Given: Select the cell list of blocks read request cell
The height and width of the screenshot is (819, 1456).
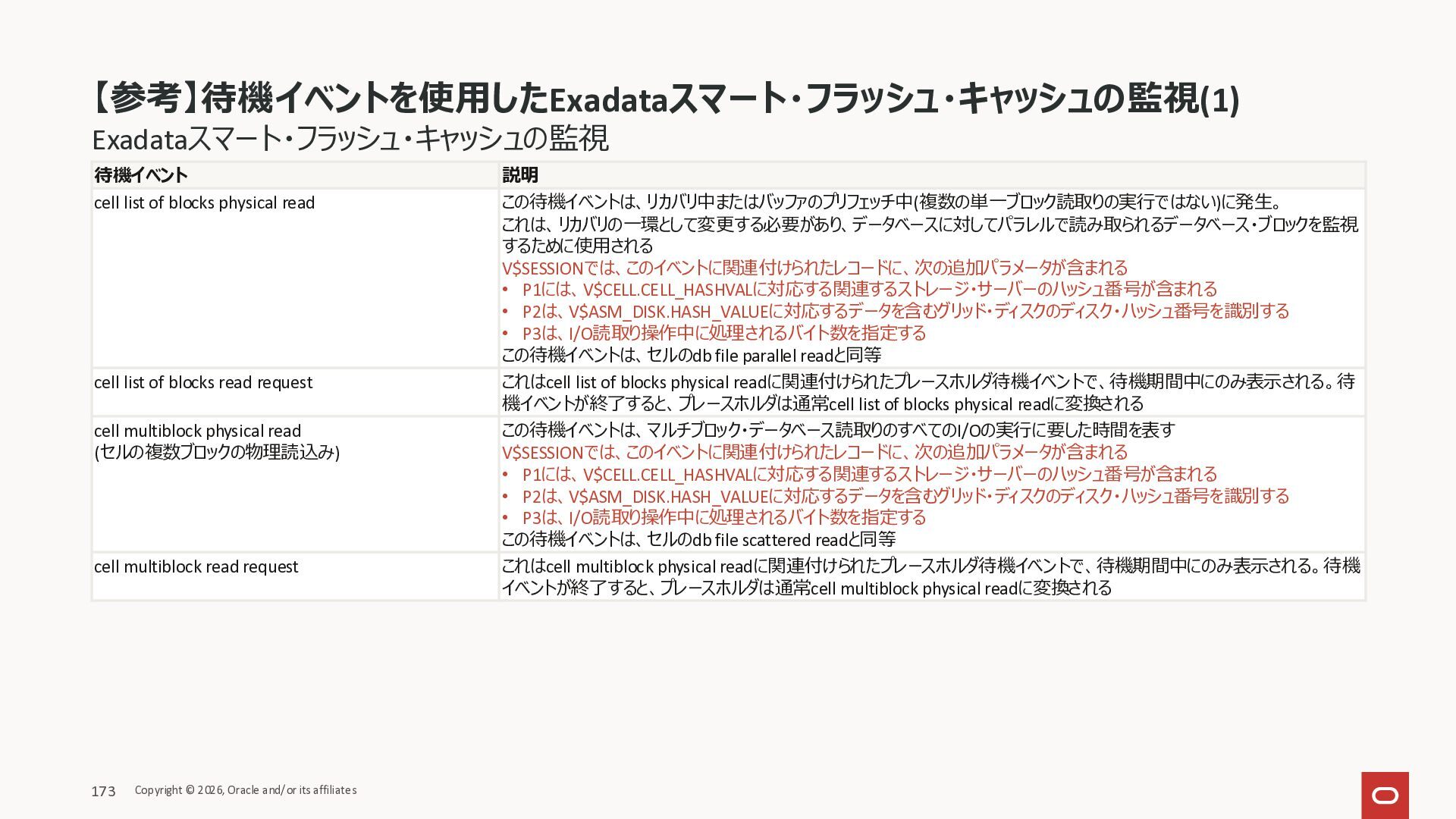Looking at the screenshot, I should (202, 383).
